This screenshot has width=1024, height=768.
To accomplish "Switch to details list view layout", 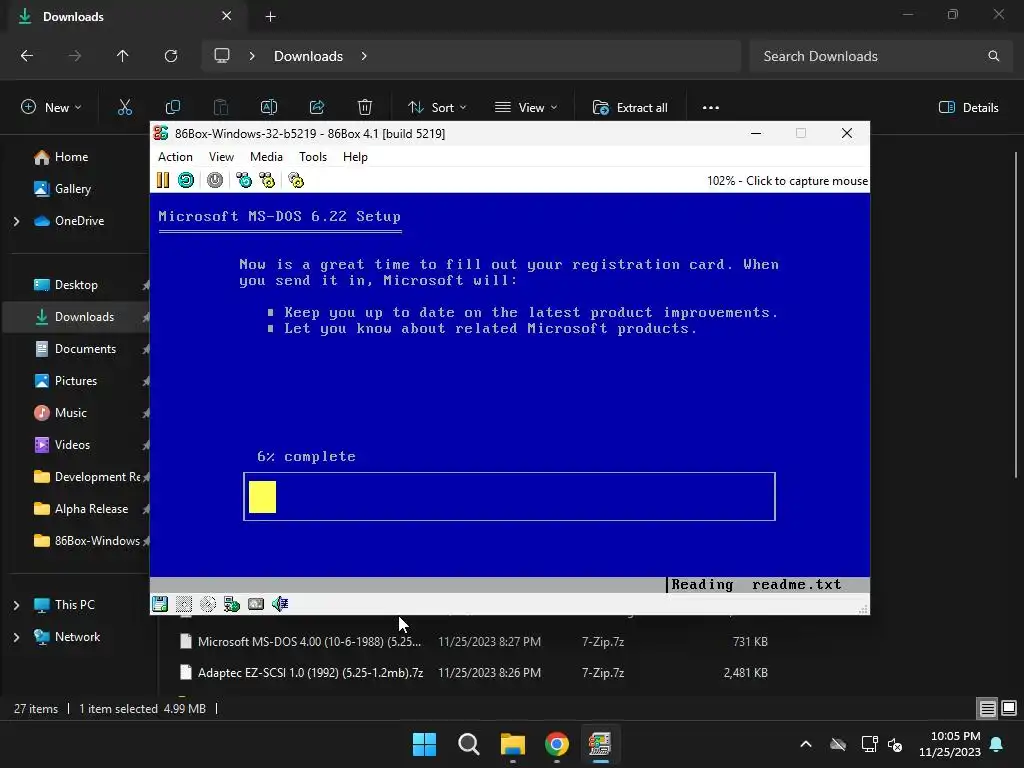I will click(x=987, y=709).
